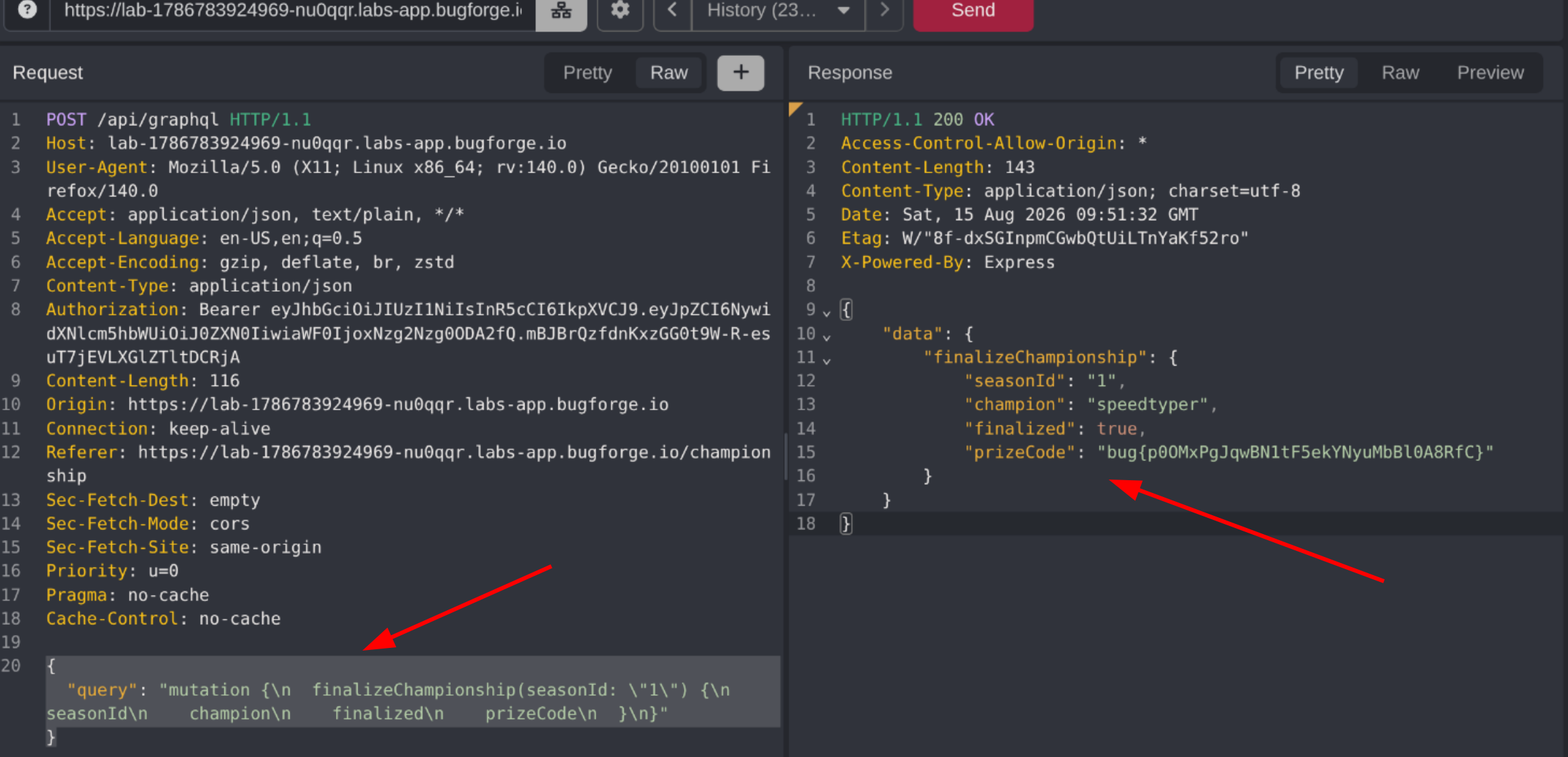Click the Referer header name

coord(81,453)
